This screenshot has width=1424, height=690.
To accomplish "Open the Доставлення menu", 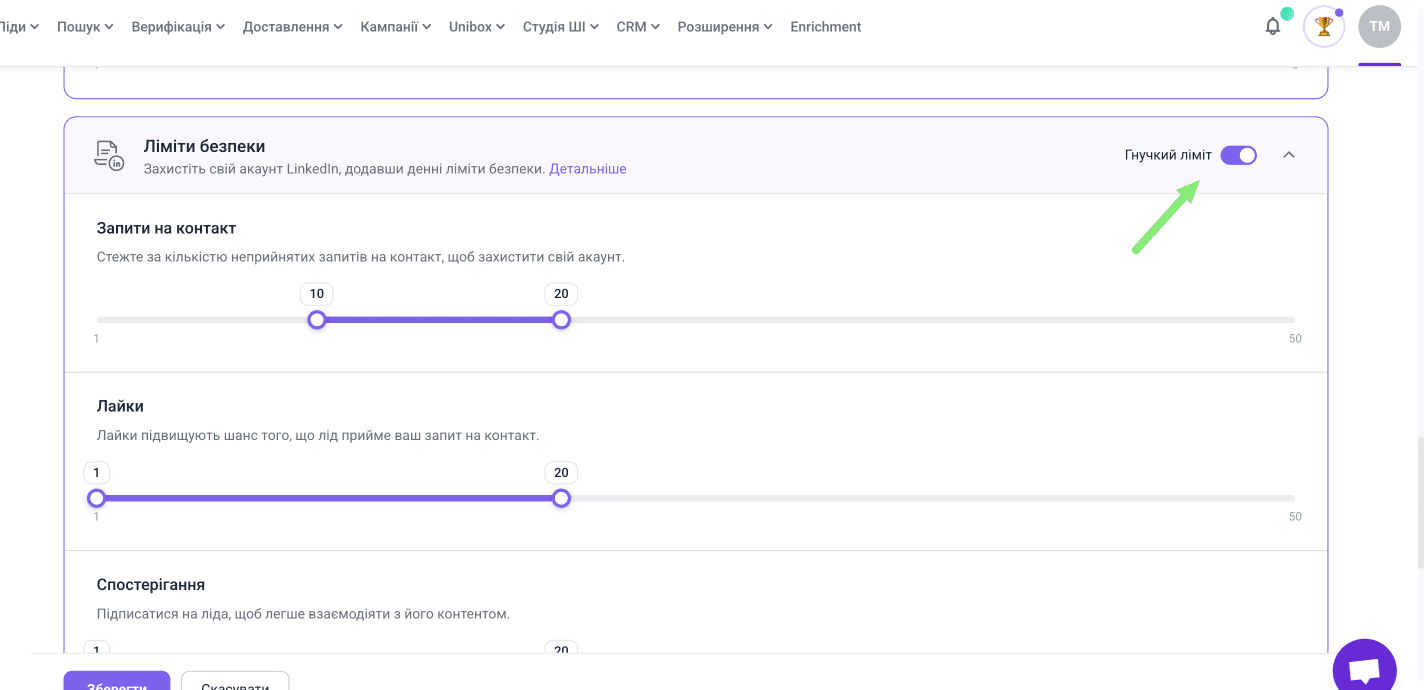I will pyautogui.click(x=292, y=27).
